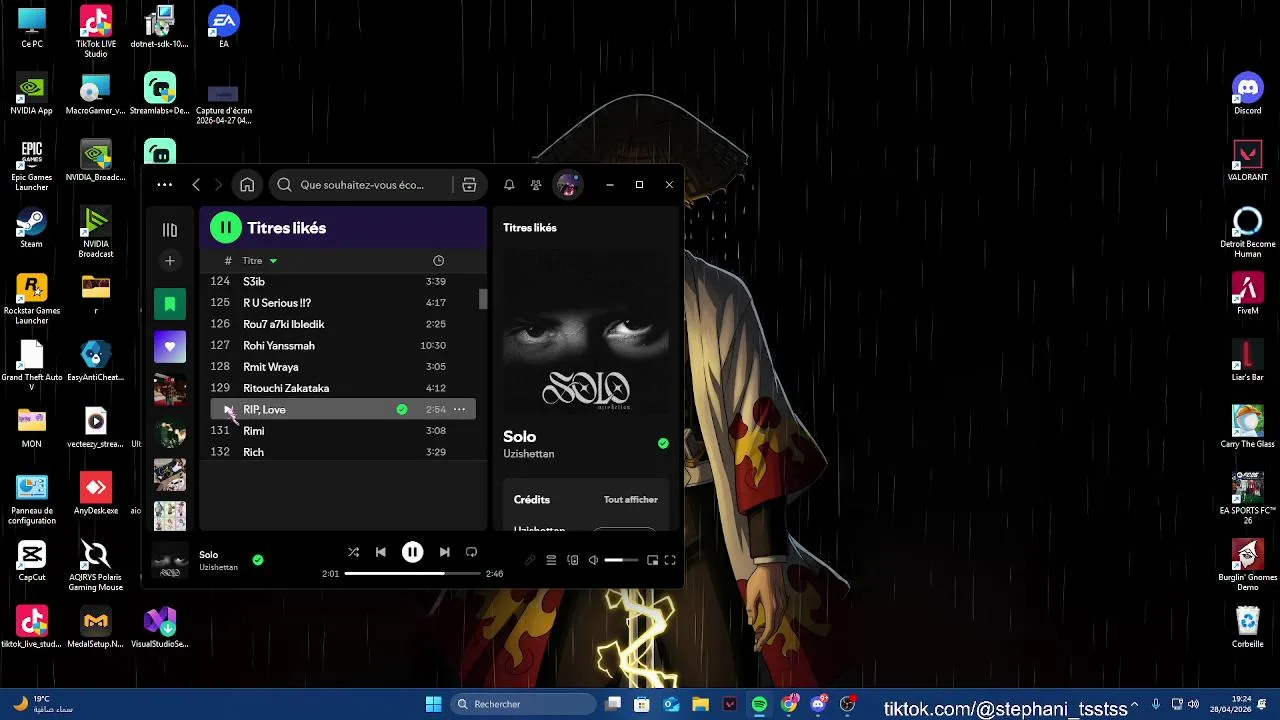Skip to the previous track
Screen dimensions: 1280x720
tap(381, 552)
